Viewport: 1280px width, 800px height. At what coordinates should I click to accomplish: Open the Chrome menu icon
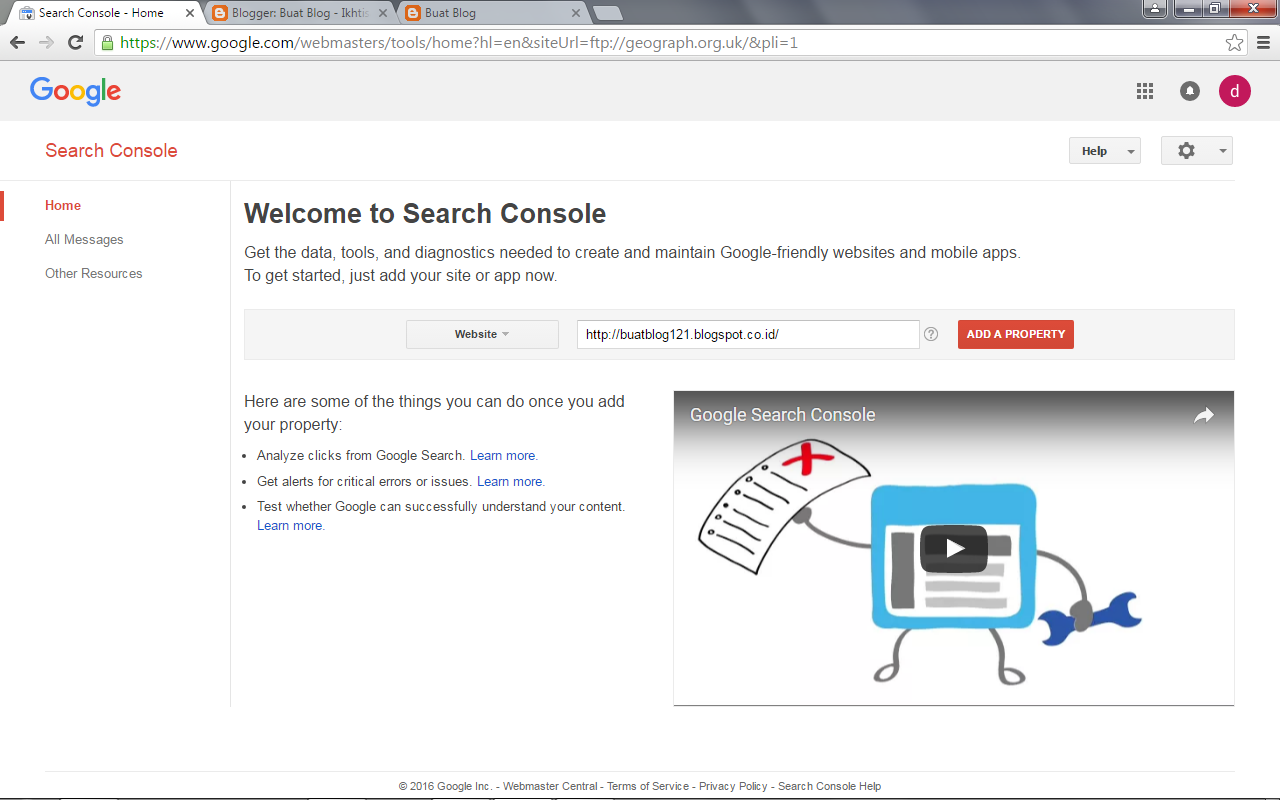[1263, 43]
